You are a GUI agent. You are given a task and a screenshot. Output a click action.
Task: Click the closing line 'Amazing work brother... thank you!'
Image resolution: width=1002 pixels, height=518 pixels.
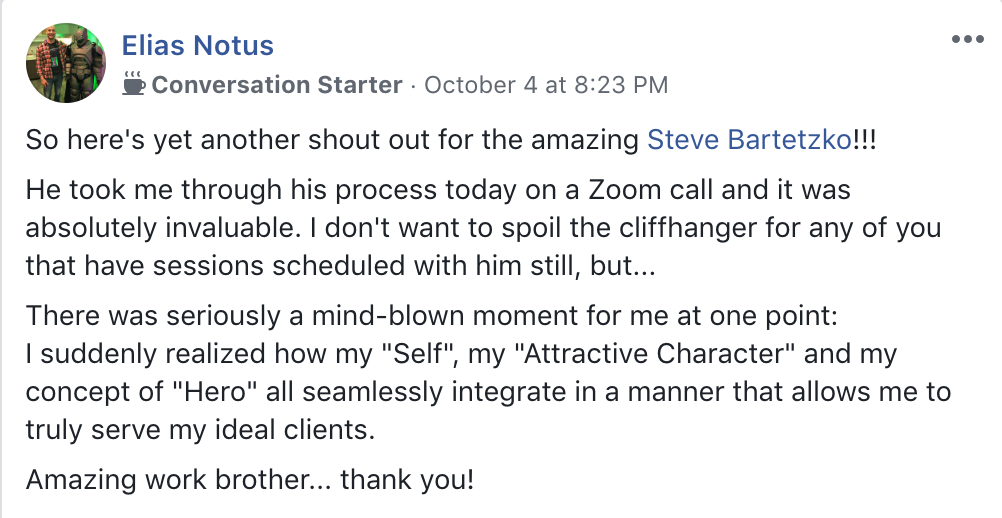click(250, 479)
